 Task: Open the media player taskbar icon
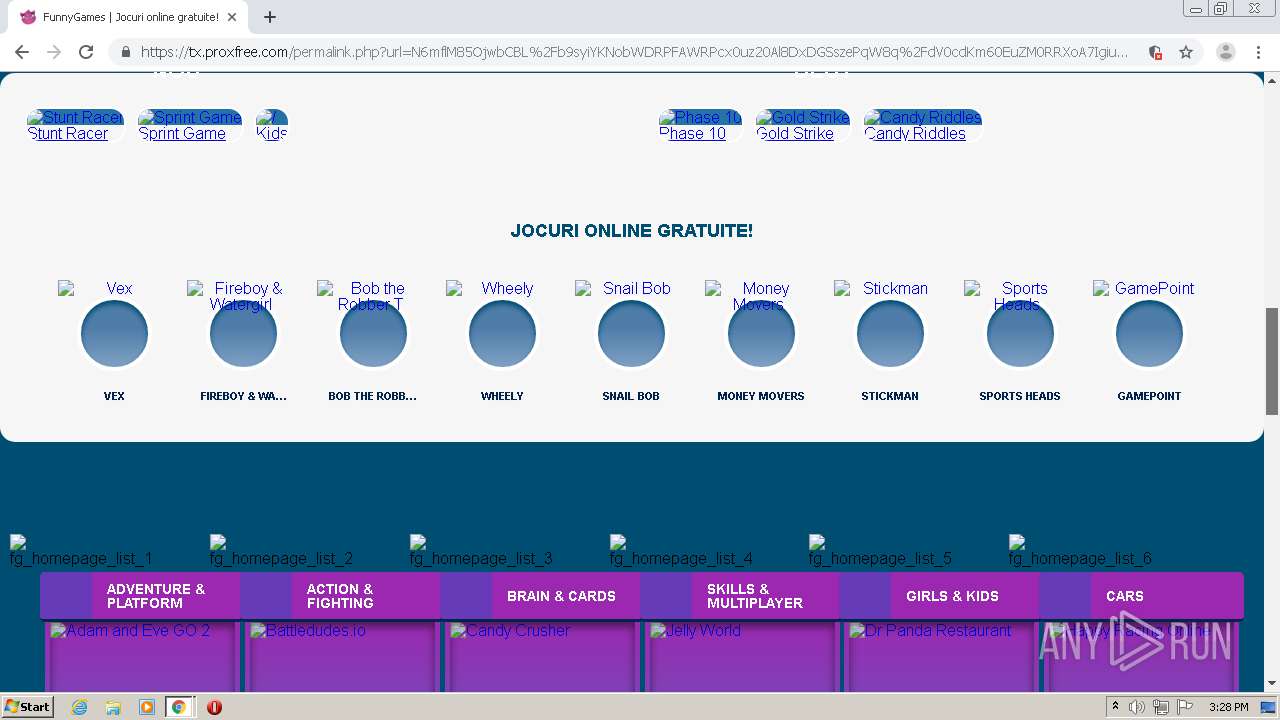point(147,707)
